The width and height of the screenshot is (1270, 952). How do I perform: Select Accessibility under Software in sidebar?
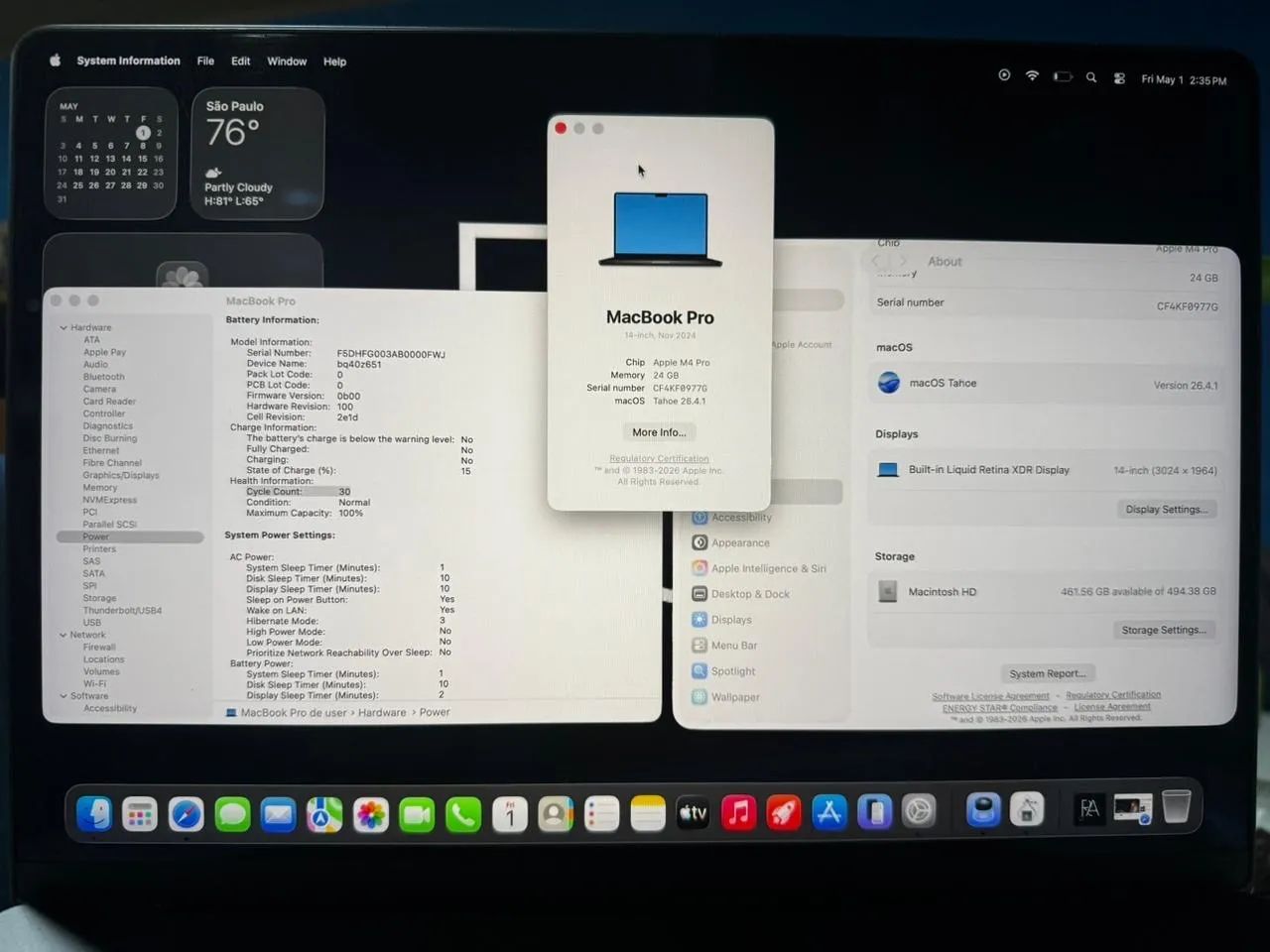110,709
